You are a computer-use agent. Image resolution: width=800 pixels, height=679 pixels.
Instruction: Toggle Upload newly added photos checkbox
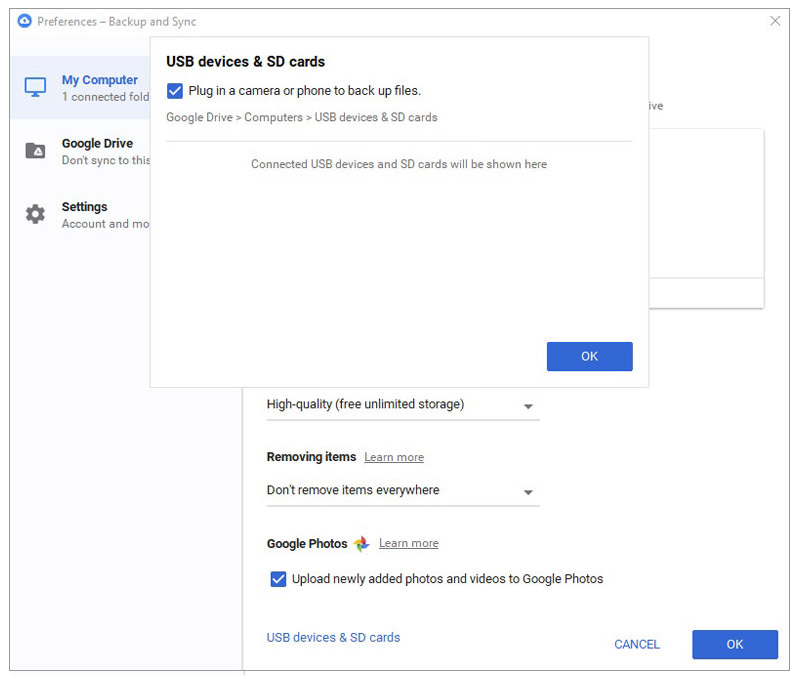[x=278, y=580]
